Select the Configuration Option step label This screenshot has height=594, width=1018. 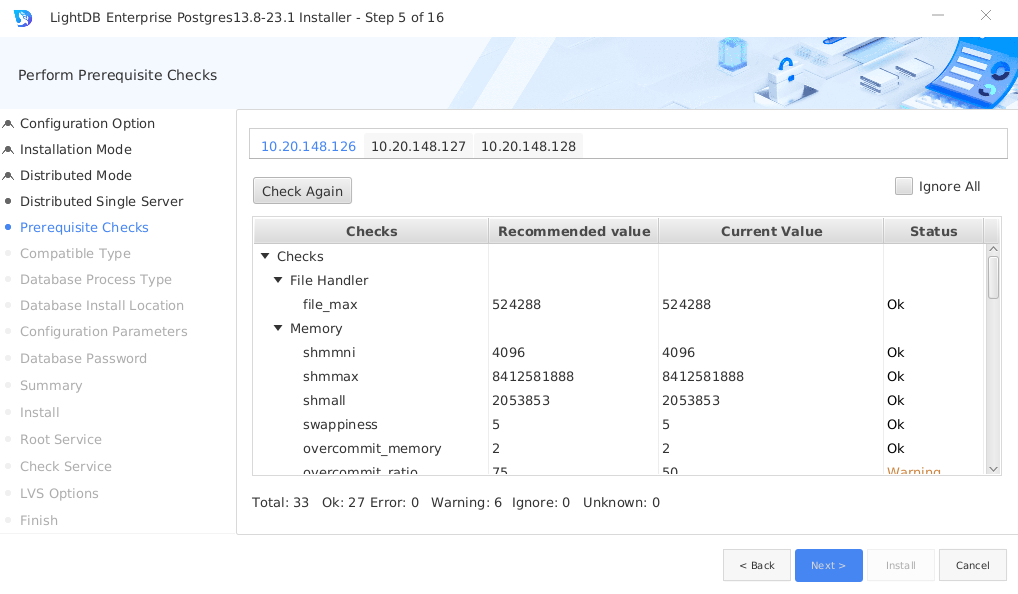coord(87,123)
